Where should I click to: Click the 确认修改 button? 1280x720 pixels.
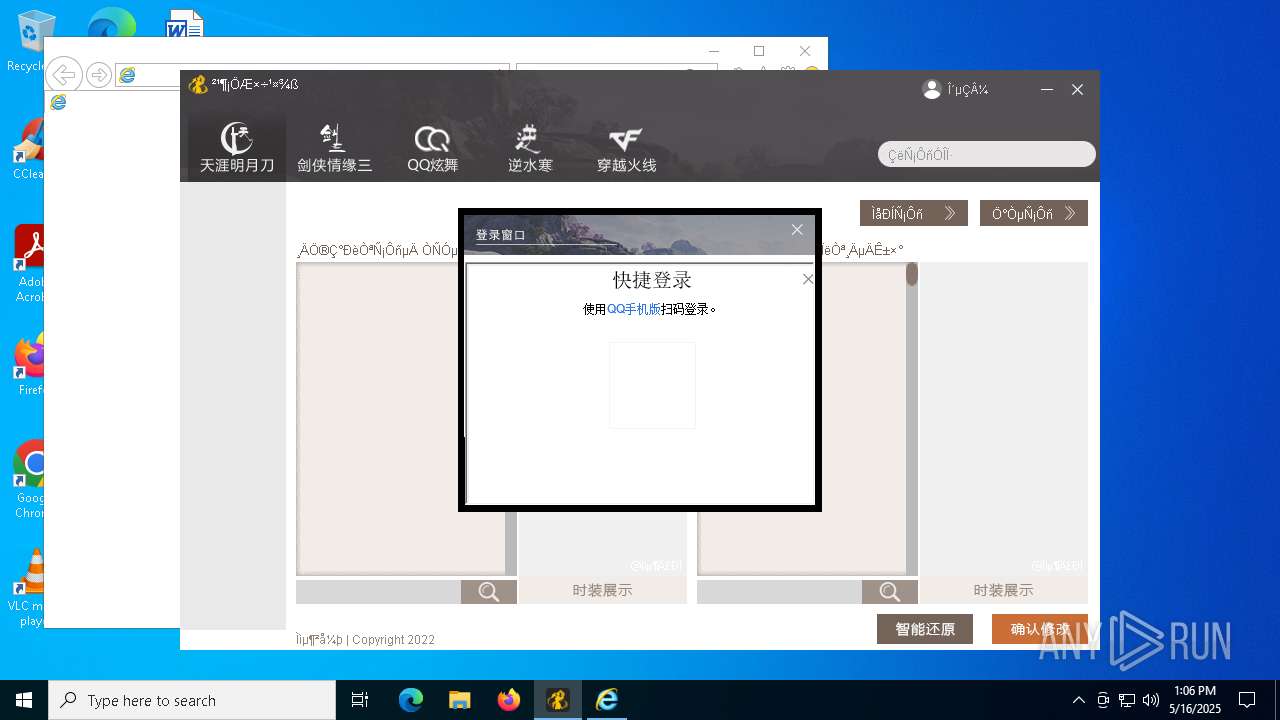point(1040,629)
